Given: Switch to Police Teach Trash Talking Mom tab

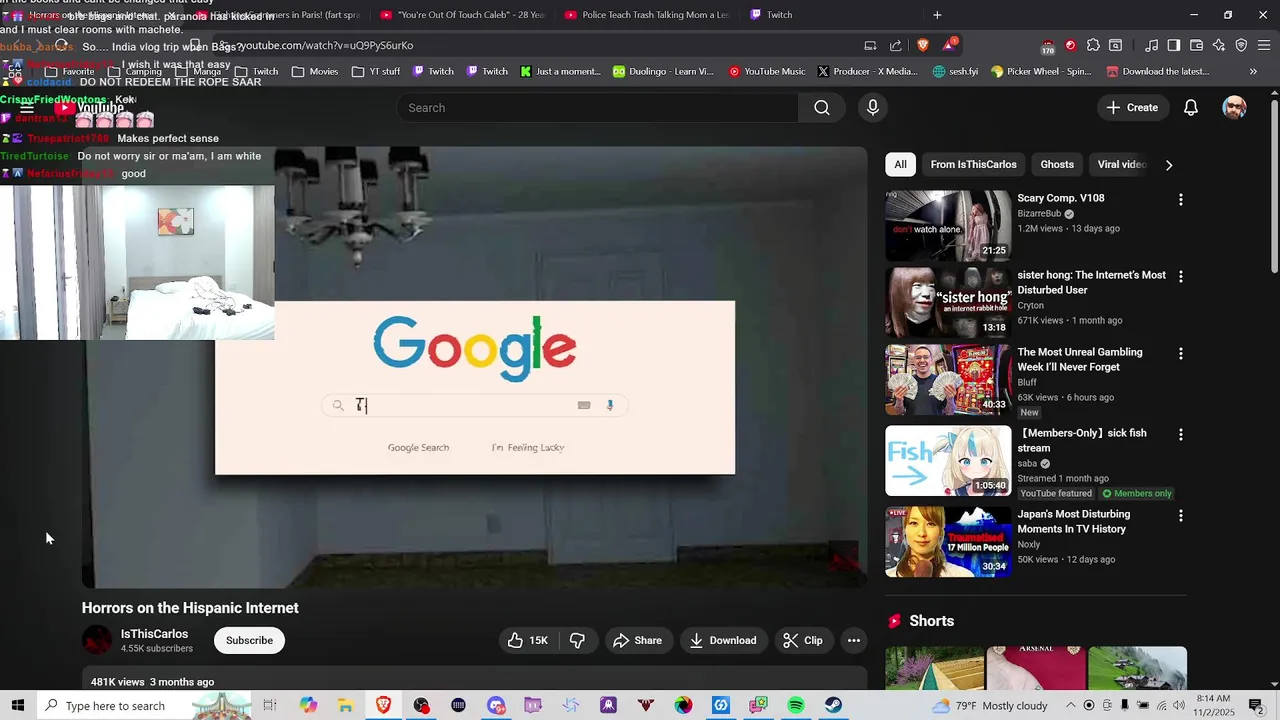Looking at the screenshot, I should 646,15.
